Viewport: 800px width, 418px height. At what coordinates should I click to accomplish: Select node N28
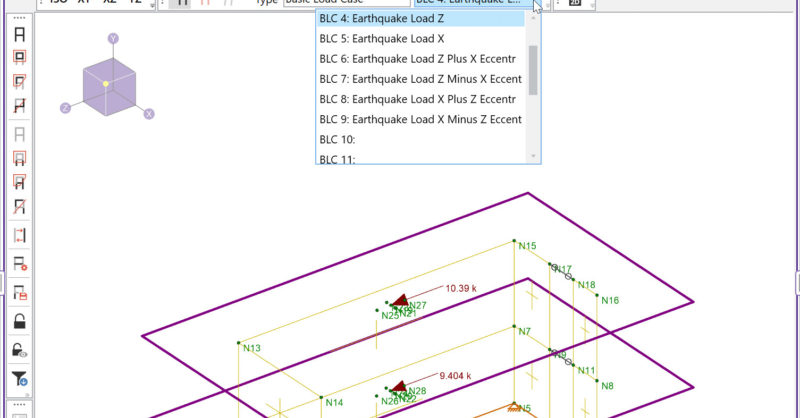coord(417,391)
